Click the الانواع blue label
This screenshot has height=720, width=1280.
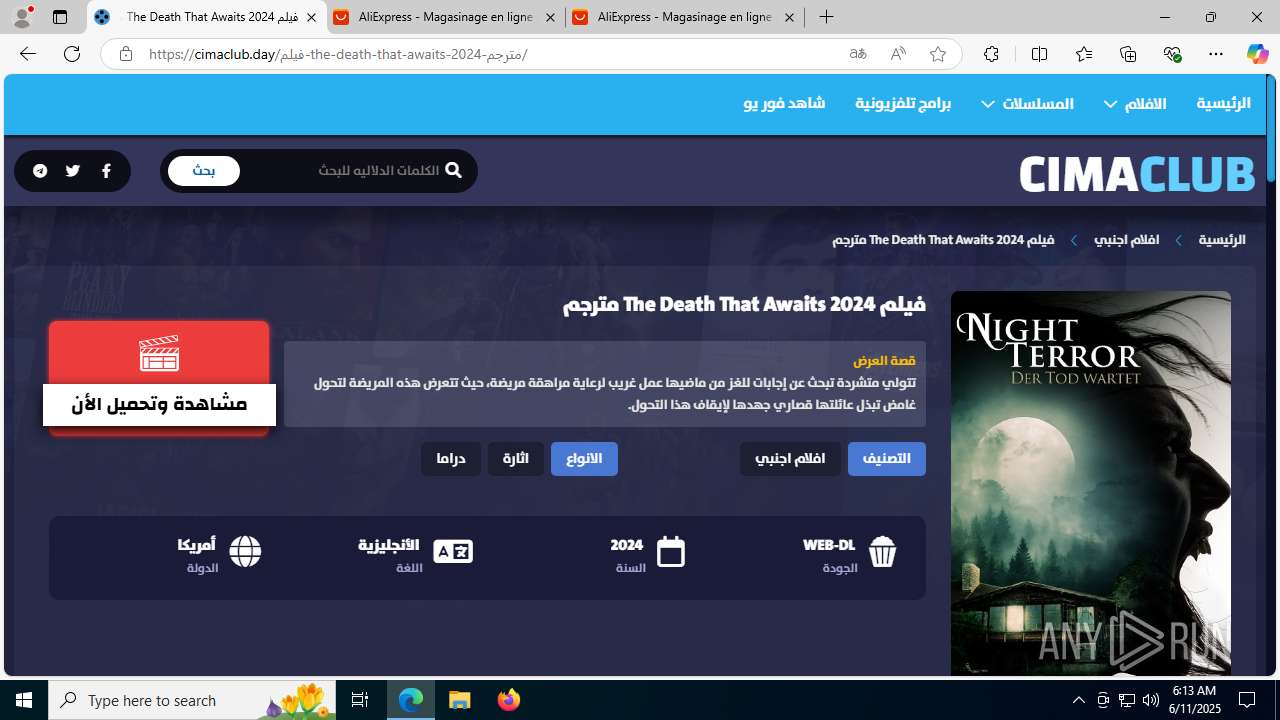pos(584,459)
